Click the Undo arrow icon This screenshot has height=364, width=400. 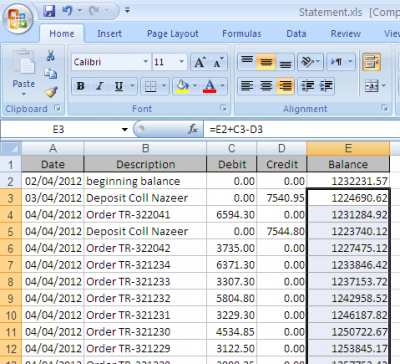[67, 11]
